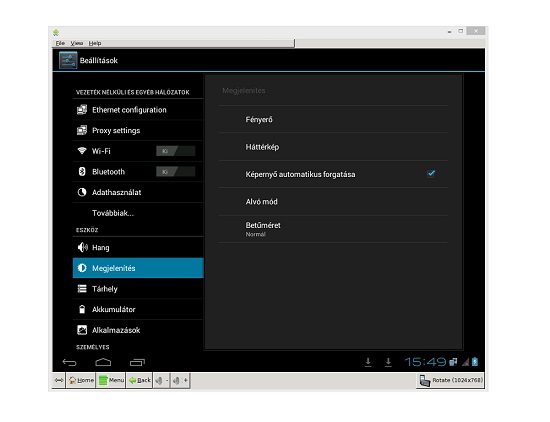Open the View menu
The height and width of the screenshot is (422, 550).
[x=77, y=43]
